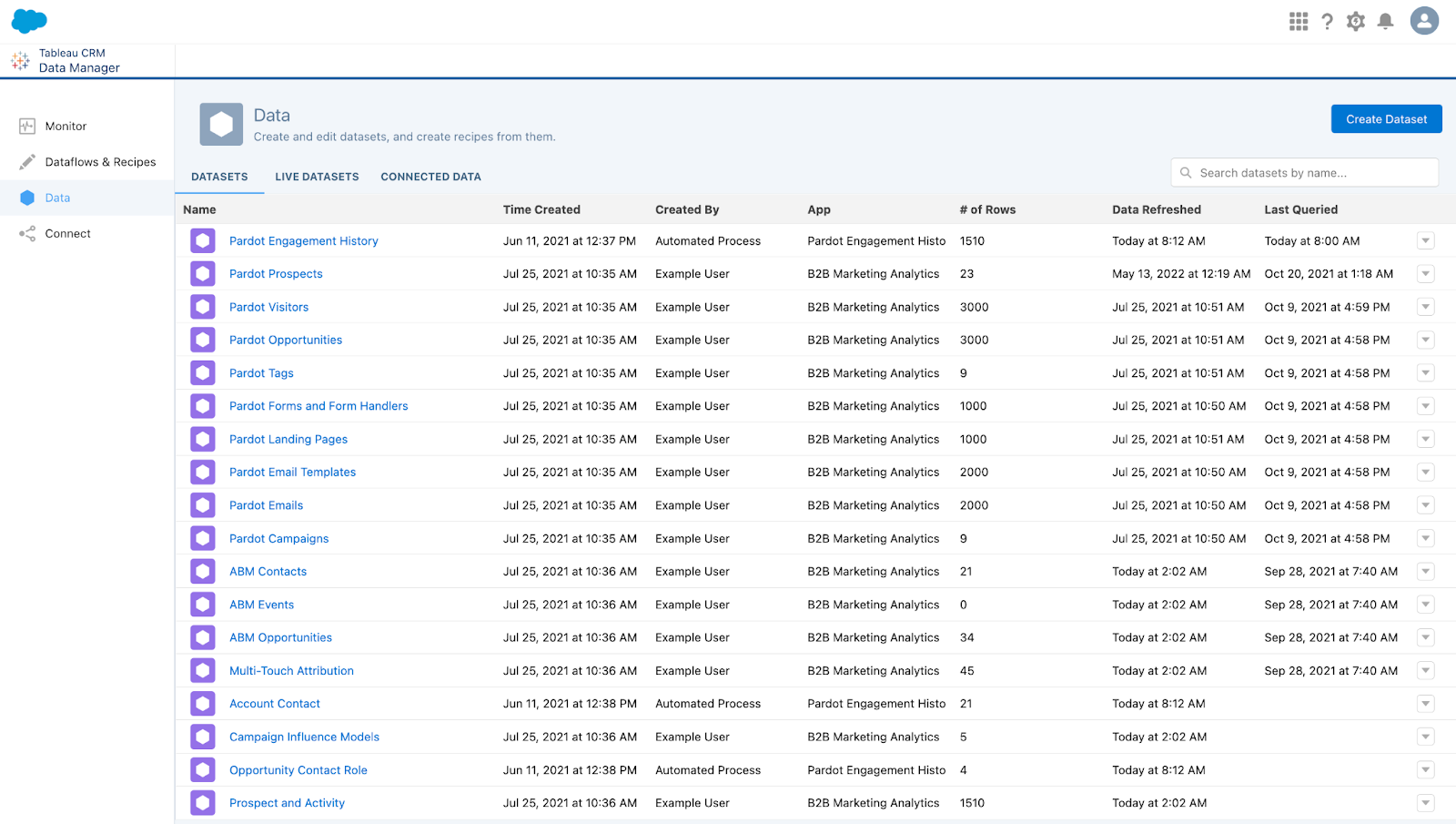The width and height of the screenshot is (1456, 824).
Task: Click the Pardot Prospects dataset icon
Action: pyautogui.click(x=203, y=274)
